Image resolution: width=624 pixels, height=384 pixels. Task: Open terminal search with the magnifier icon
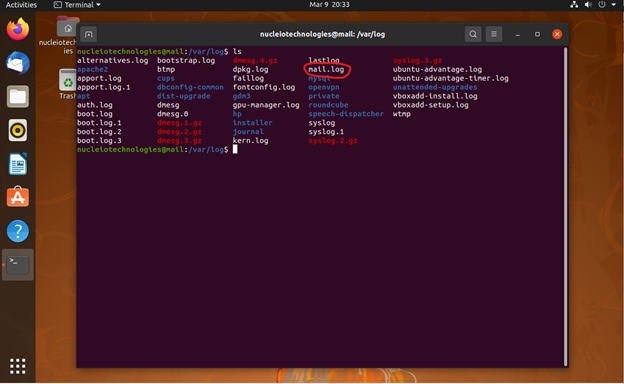(473, 34)
